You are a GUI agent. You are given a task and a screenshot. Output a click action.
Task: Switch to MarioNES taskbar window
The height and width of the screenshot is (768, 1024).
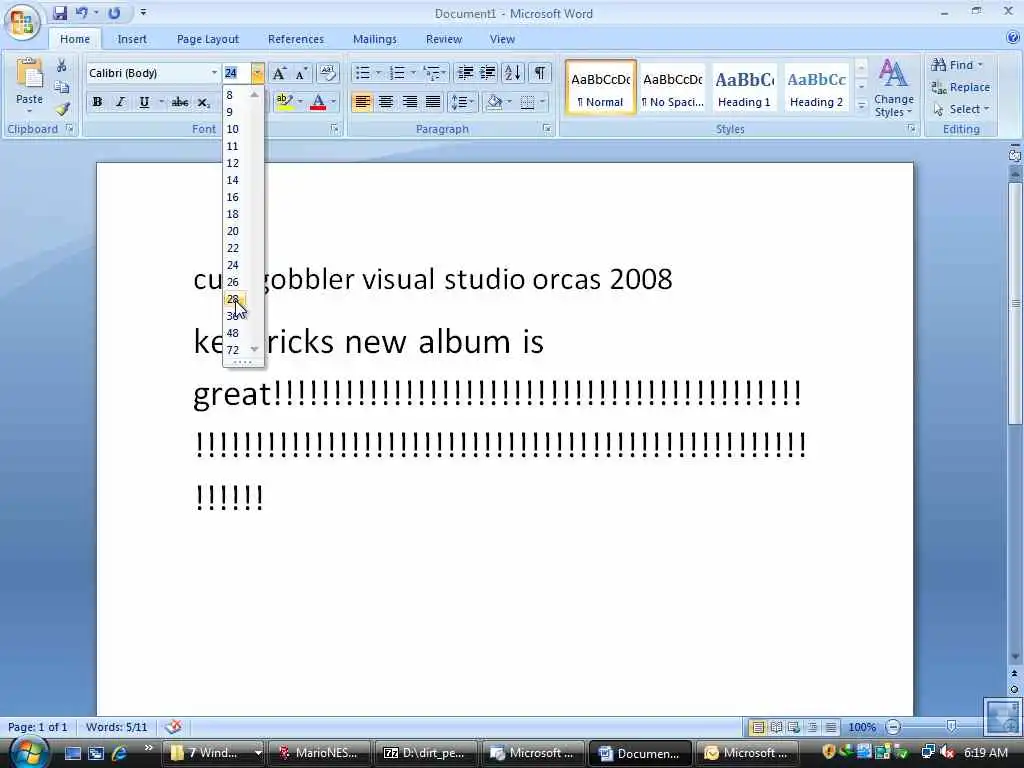tap(319, 753)
